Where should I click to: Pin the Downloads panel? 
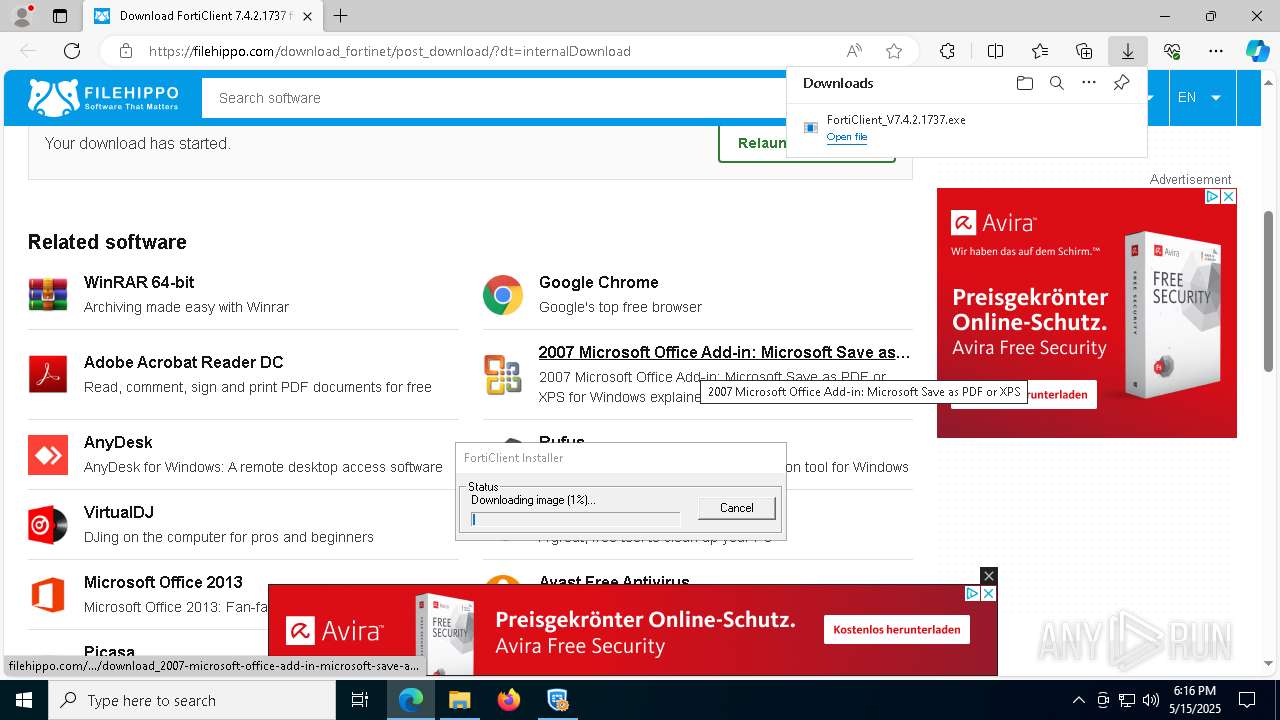click(1121, 83)
